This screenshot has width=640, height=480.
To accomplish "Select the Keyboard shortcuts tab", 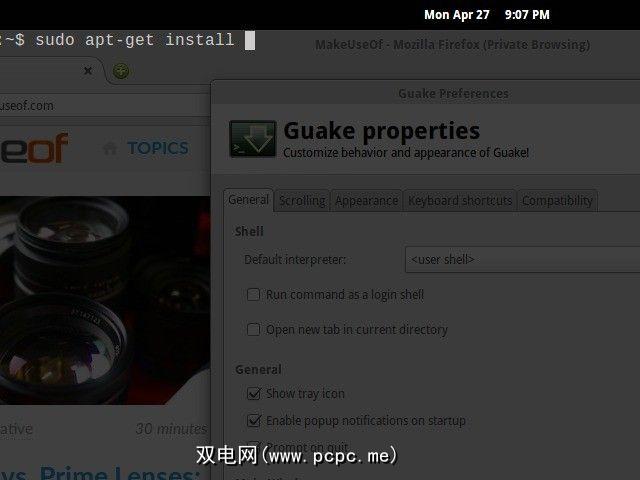I will coord(460,201).
